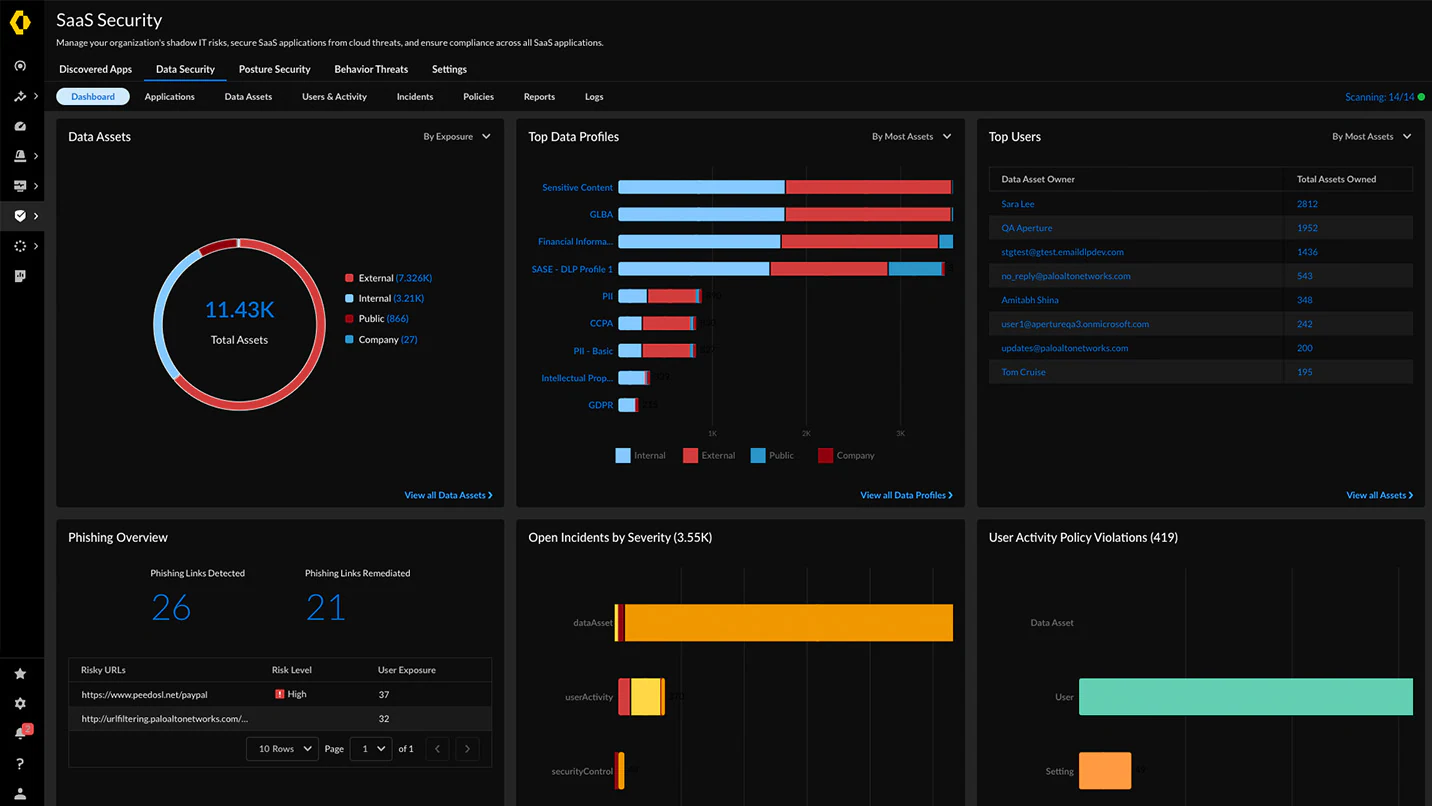Screen dimensions: 1432x806
Task: Open the By Most Assets dropdown for Top Users
Action: (x=1371, y=136)
